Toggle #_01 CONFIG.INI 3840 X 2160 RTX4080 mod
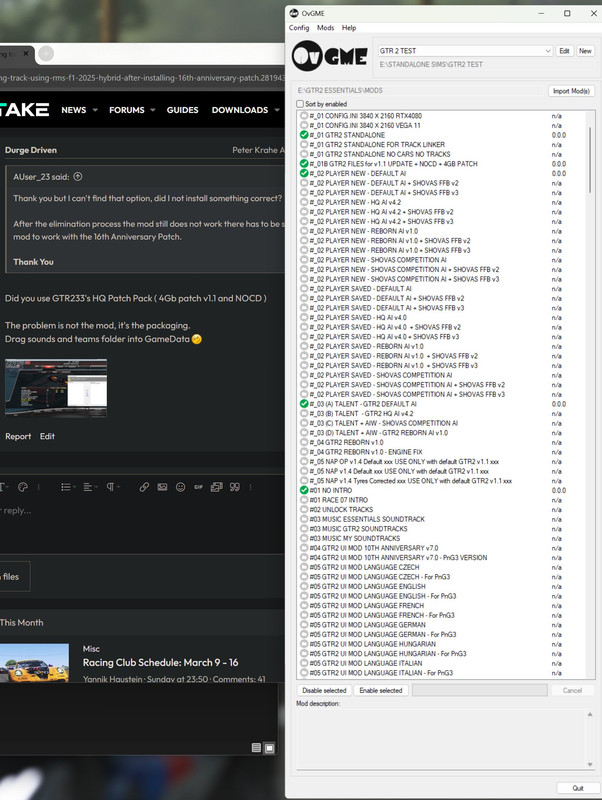Screen dimensions: 602x800 point(304,116)
